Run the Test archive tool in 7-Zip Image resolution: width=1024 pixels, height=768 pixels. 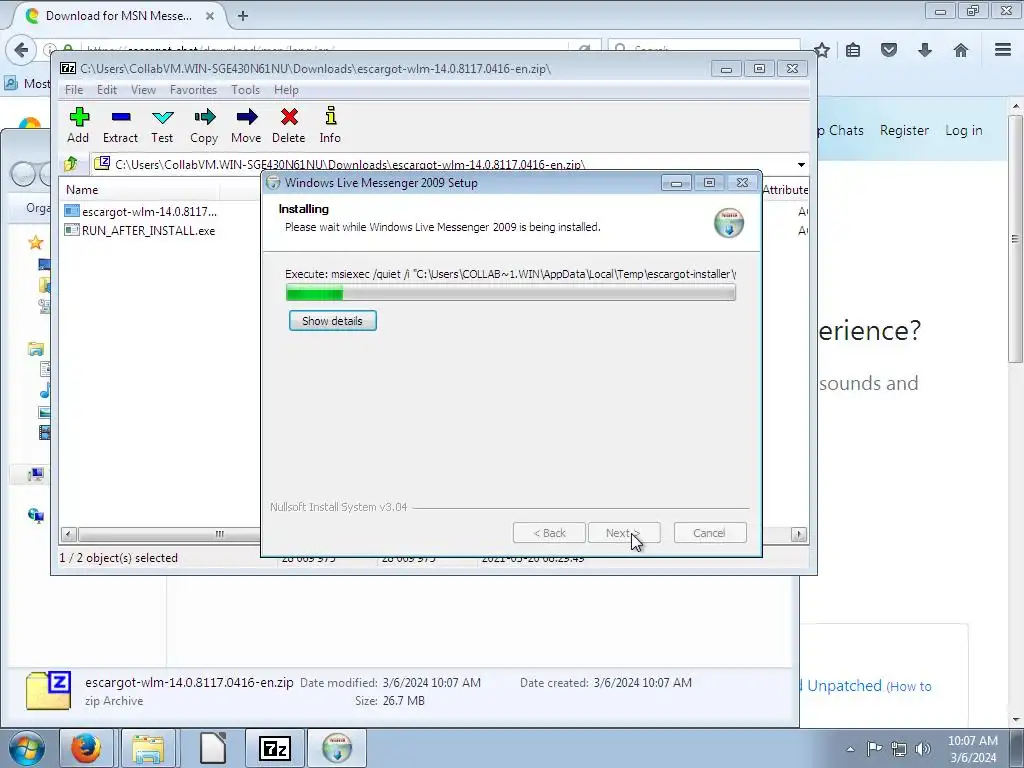(163, 125)
